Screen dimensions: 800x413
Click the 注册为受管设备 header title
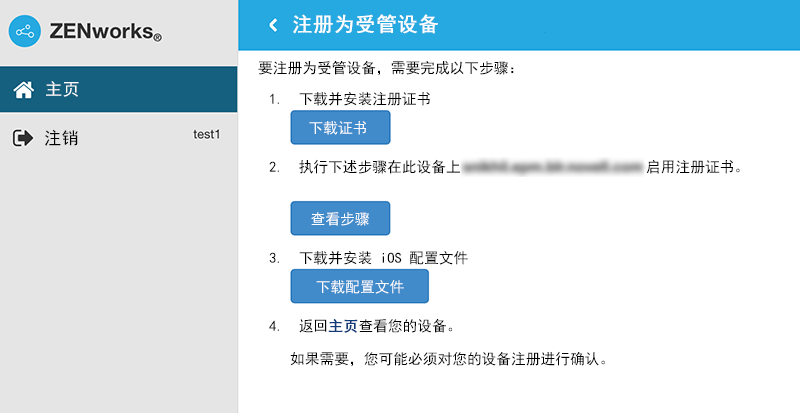coord(365,25)
